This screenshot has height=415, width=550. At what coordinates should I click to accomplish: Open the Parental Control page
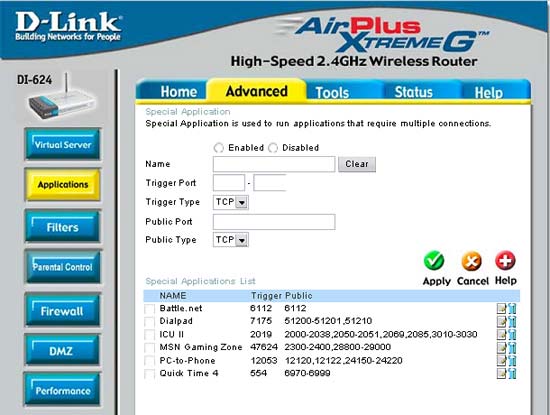pyautogui.click(x=63, y=267)
